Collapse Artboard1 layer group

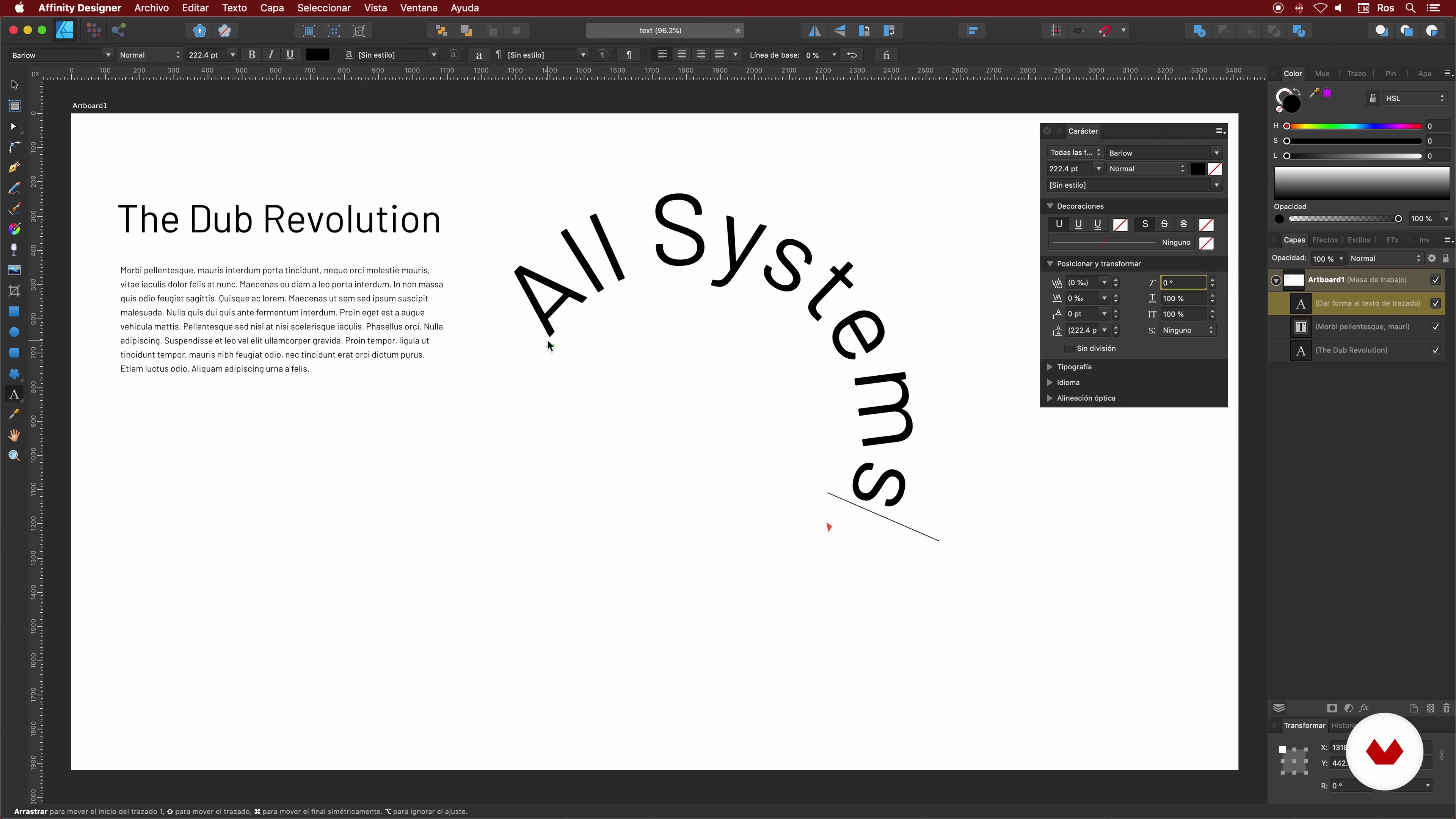click(1276, 280)
